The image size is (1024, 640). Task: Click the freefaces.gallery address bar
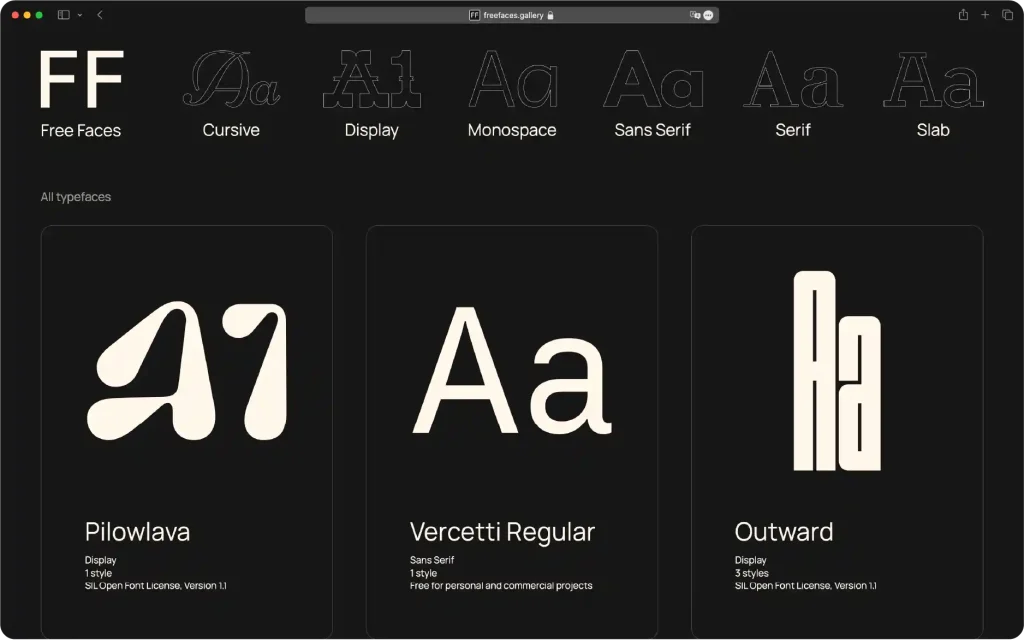(x=512, y=15)
